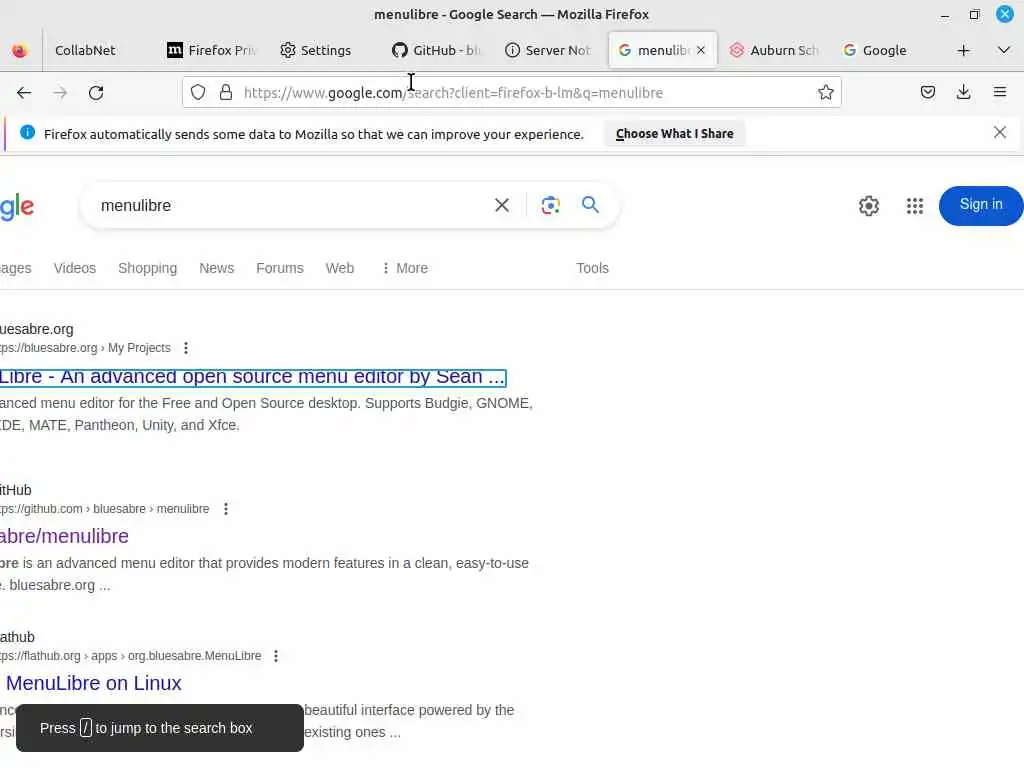Open a new tab with plus

click(963, 50)
